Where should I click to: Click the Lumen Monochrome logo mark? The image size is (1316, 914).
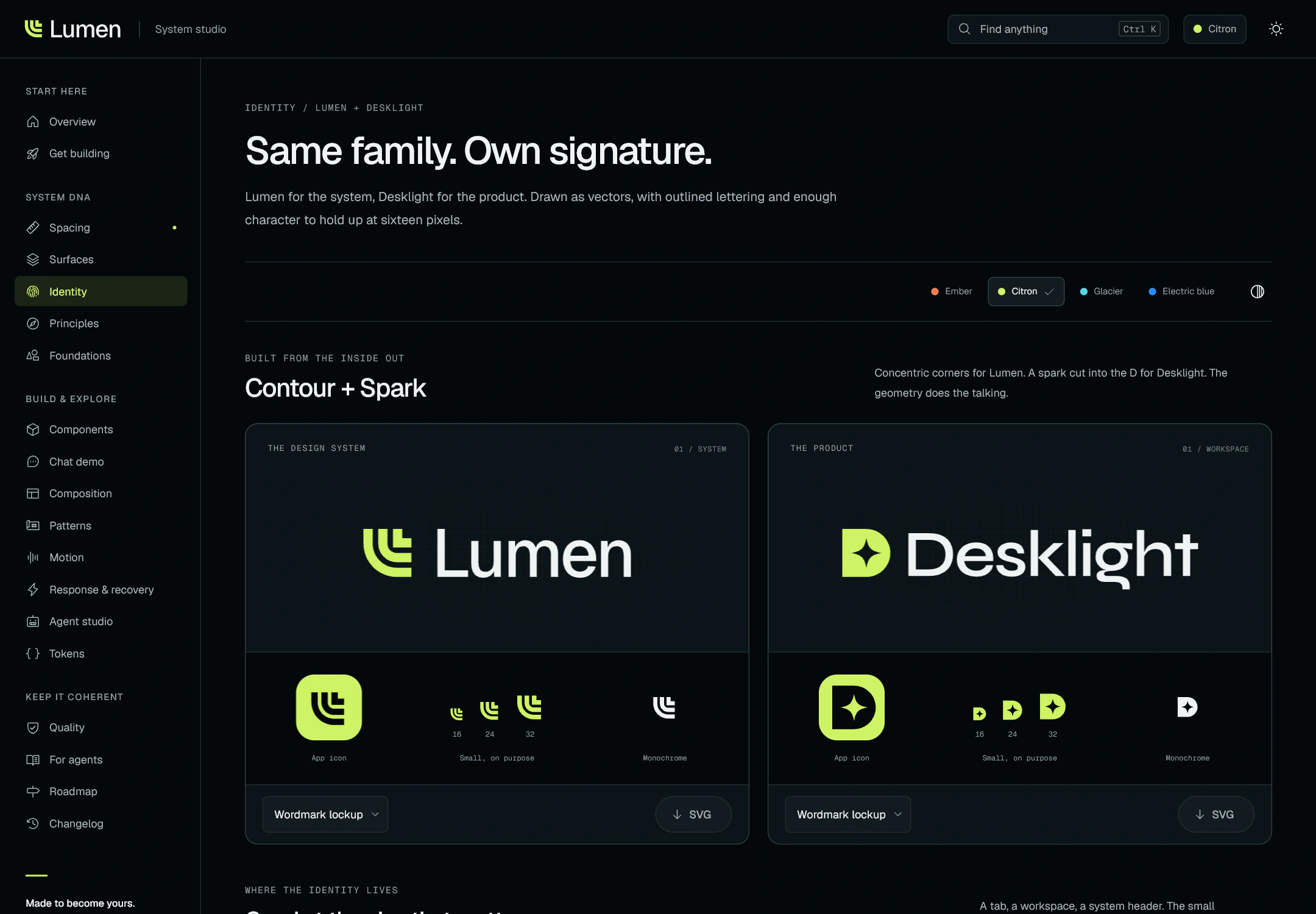coord(665,707)
